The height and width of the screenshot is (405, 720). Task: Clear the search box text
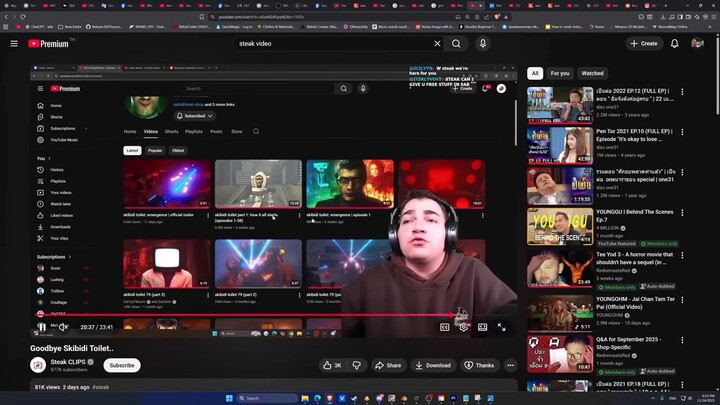pos(437,44)
